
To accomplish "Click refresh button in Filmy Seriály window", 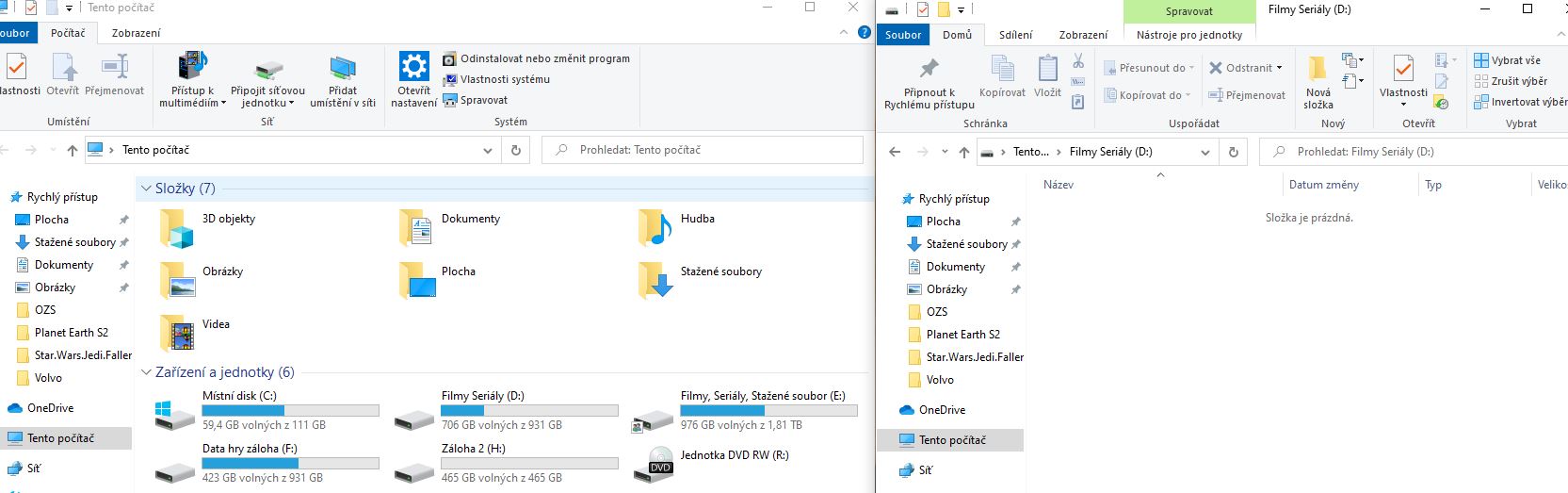I will click(x=1233, y=152).
